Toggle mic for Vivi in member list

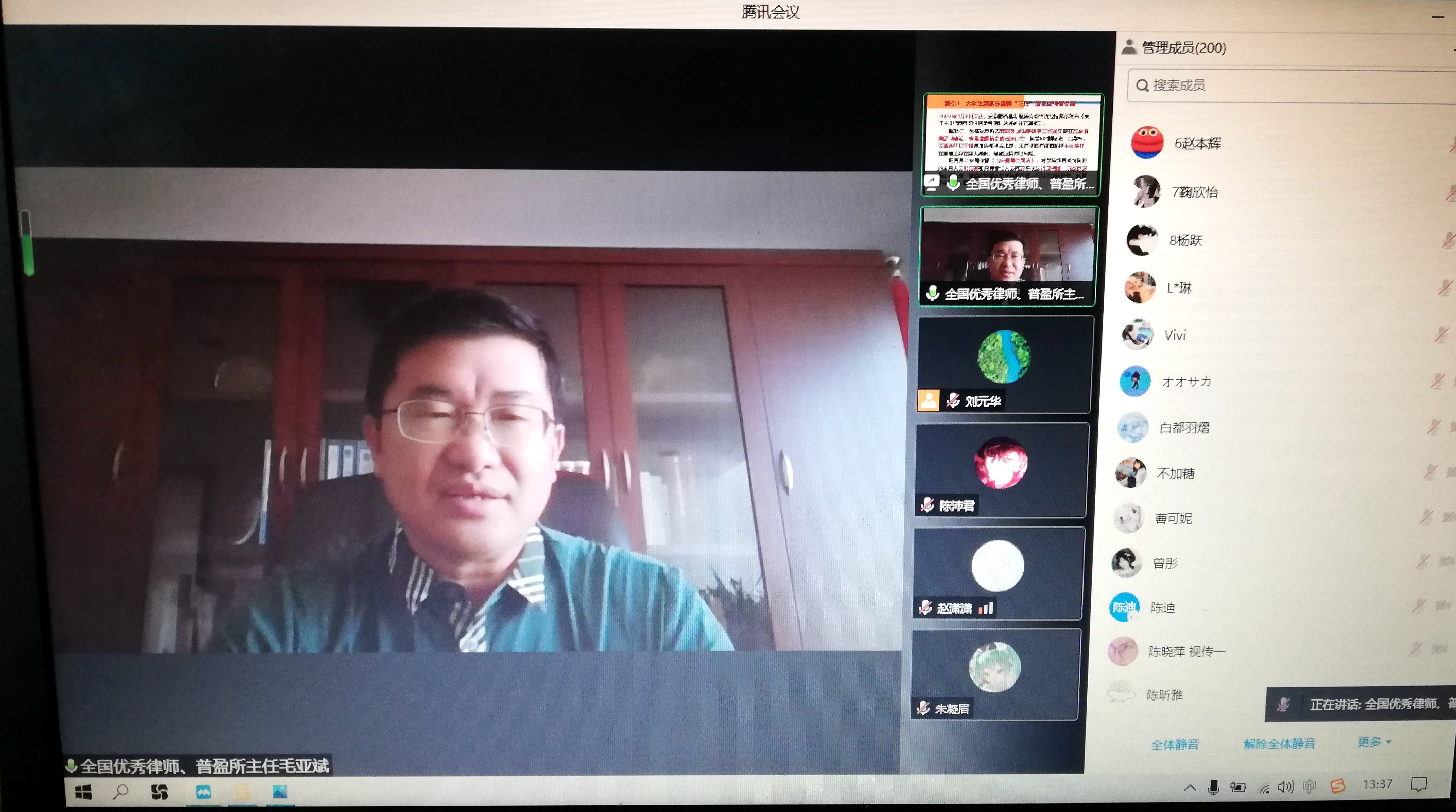click(1441, 334)
